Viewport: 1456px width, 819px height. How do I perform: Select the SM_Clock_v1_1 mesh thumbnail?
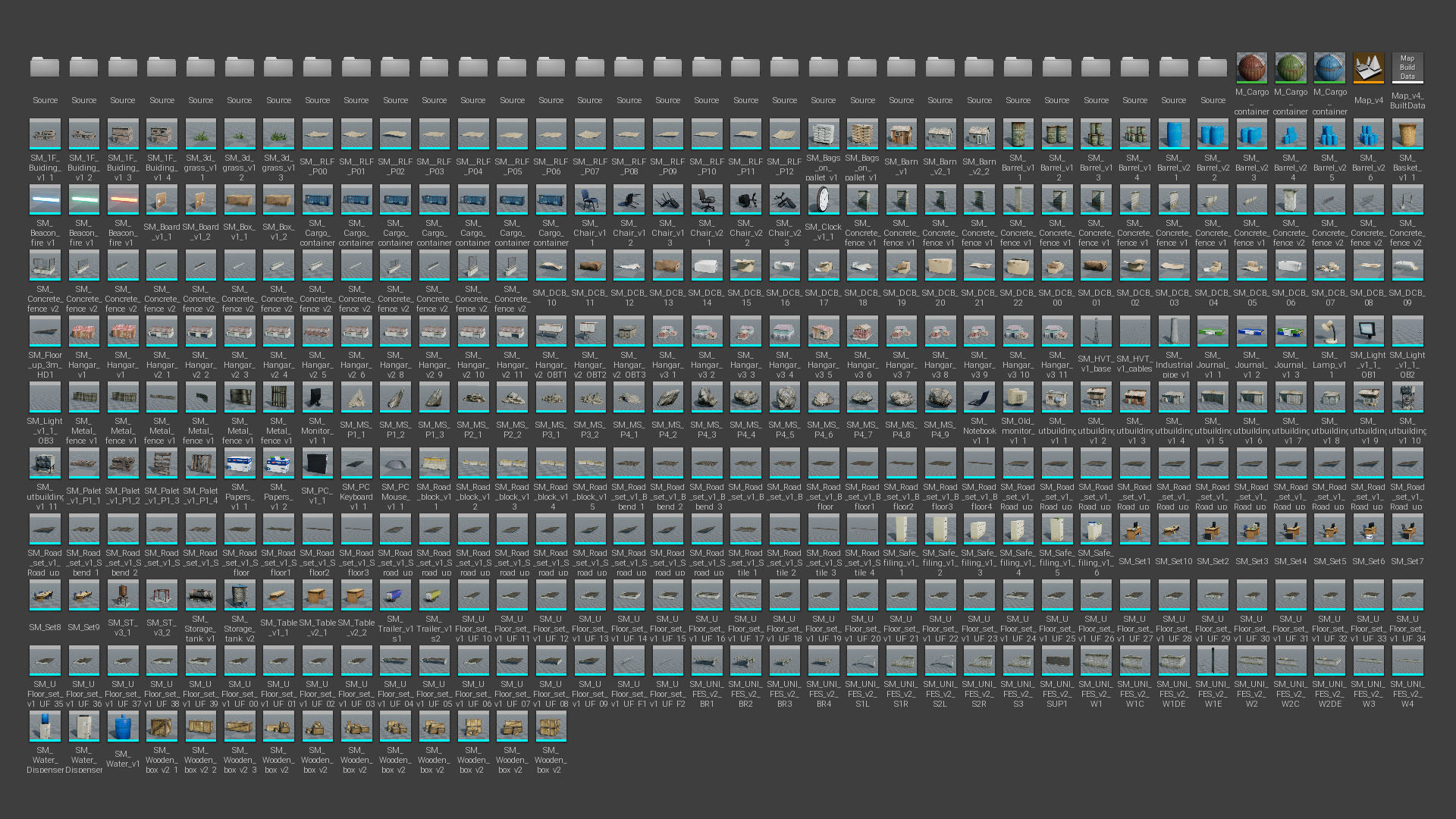click(823, 200)
